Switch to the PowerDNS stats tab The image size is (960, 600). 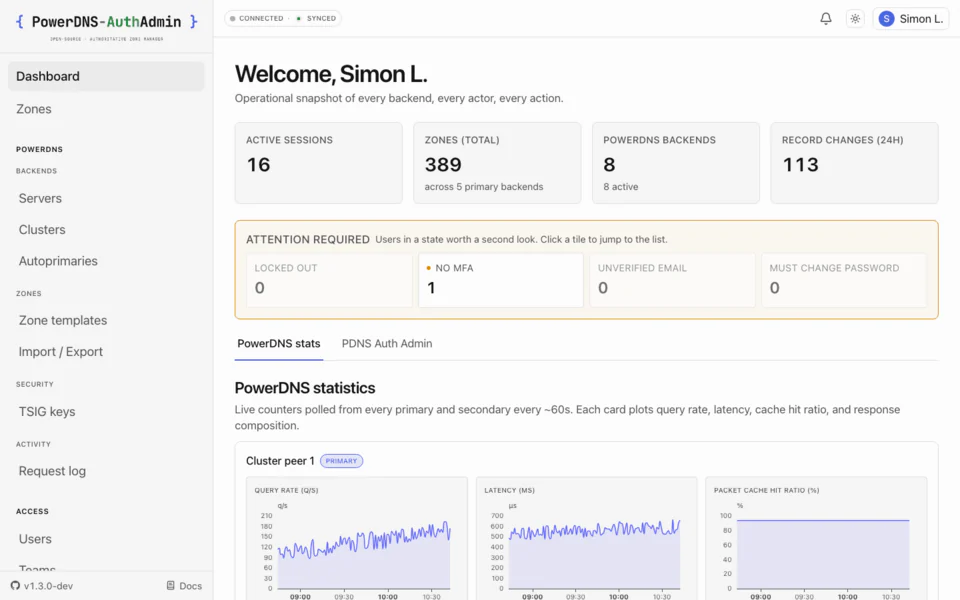coord(279,343)
